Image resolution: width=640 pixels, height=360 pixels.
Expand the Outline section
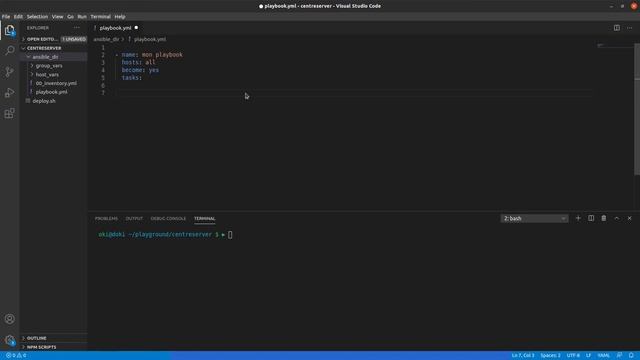coord(54,338)
